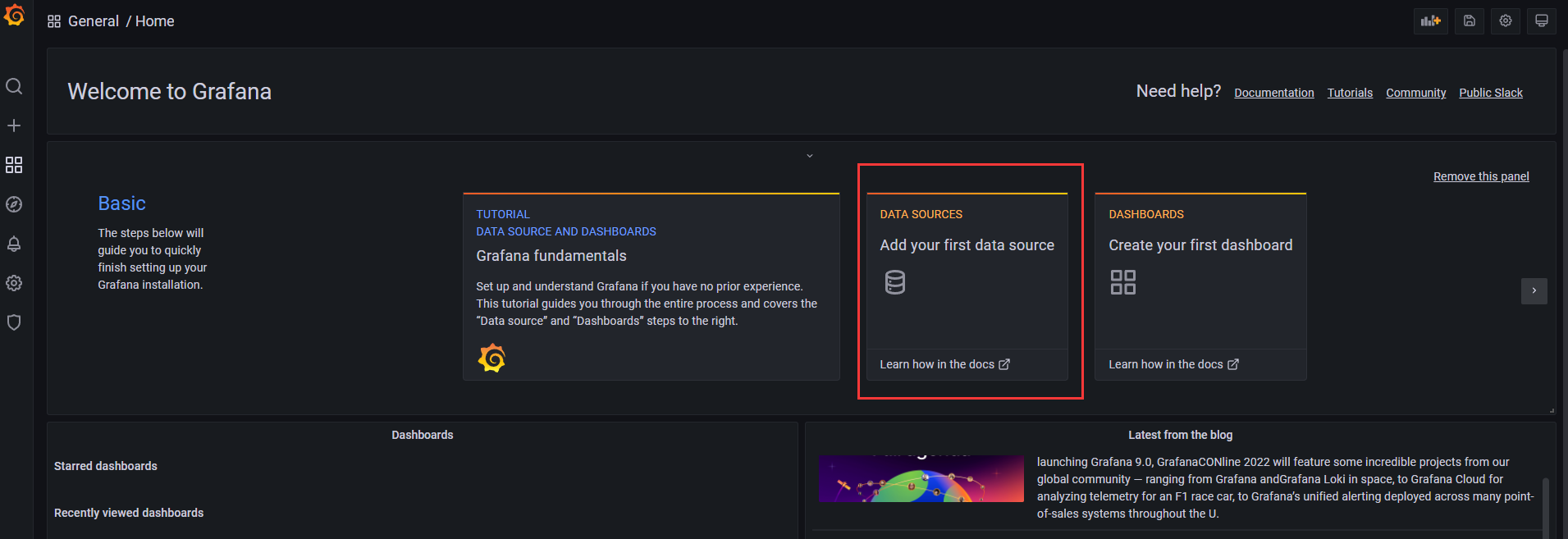Click the Add panel toolbar icon

[1430, 21]
